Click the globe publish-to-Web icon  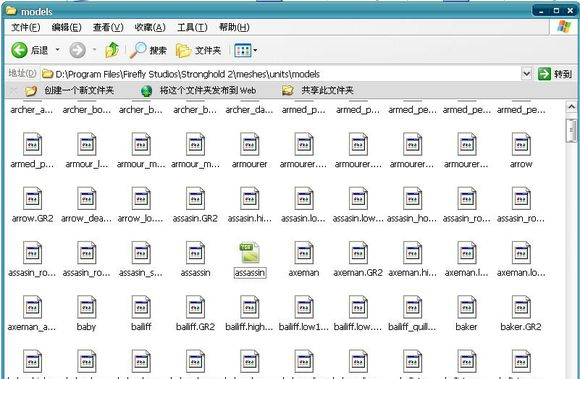tap(146, 91)
